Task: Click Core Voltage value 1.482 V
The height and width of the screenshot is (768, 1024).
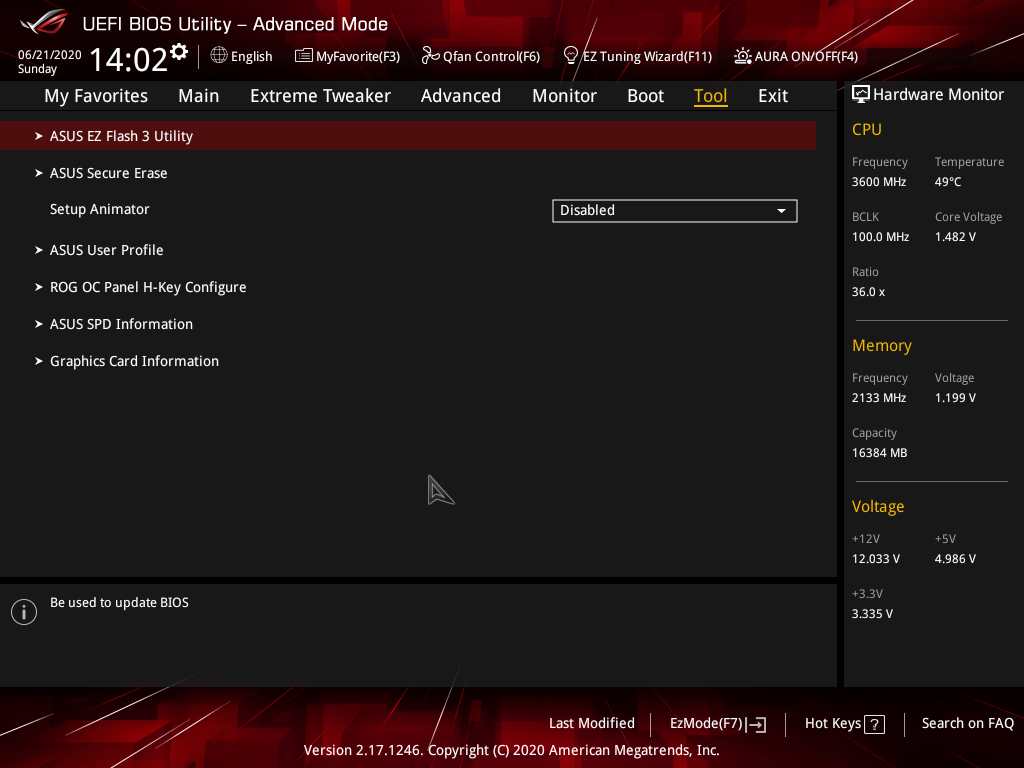Action: (955, 237)
